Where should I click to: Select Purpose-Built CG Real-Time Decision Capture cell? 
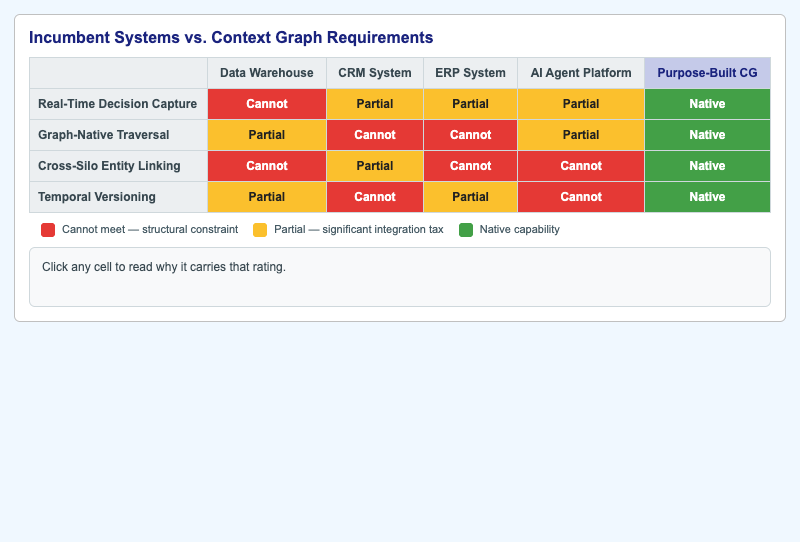point(707,104)
